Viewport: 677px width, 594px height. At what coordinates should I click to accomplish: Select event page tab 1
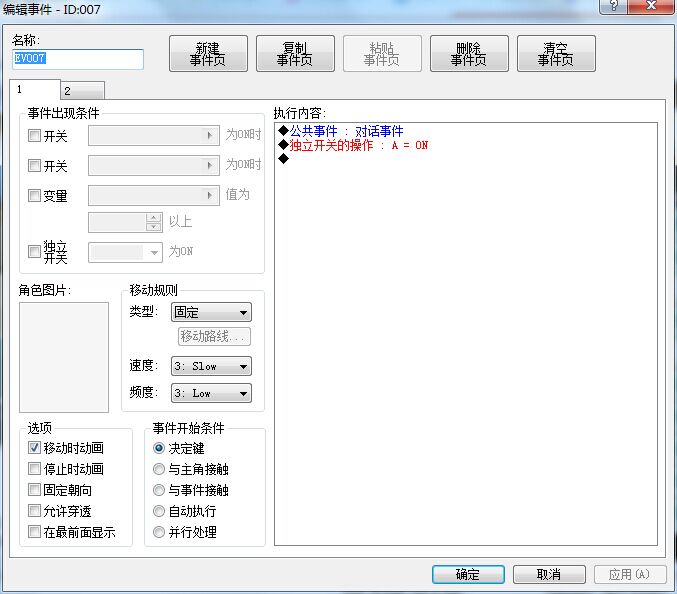[x=35, y=89]
